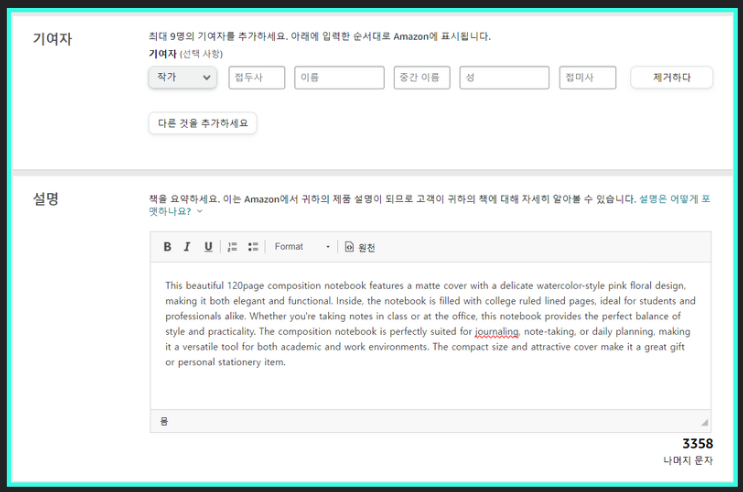Click the 기여자 (선택 사항) label
Screen dimensions: 743x492
(x=186, y=54)
